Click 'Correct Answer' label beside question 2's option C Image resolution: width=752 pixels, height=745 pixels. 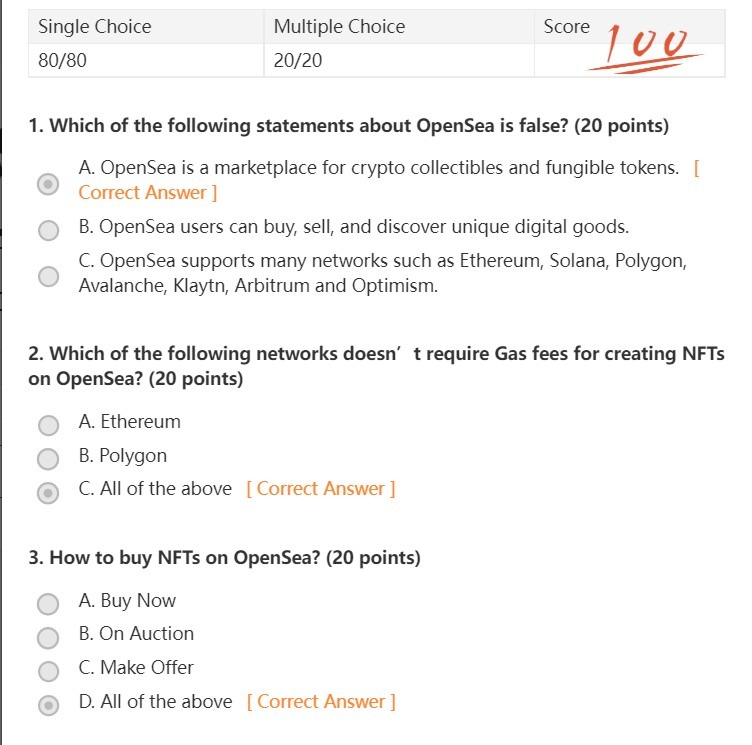pyautogui.click(x=320, y=488)
